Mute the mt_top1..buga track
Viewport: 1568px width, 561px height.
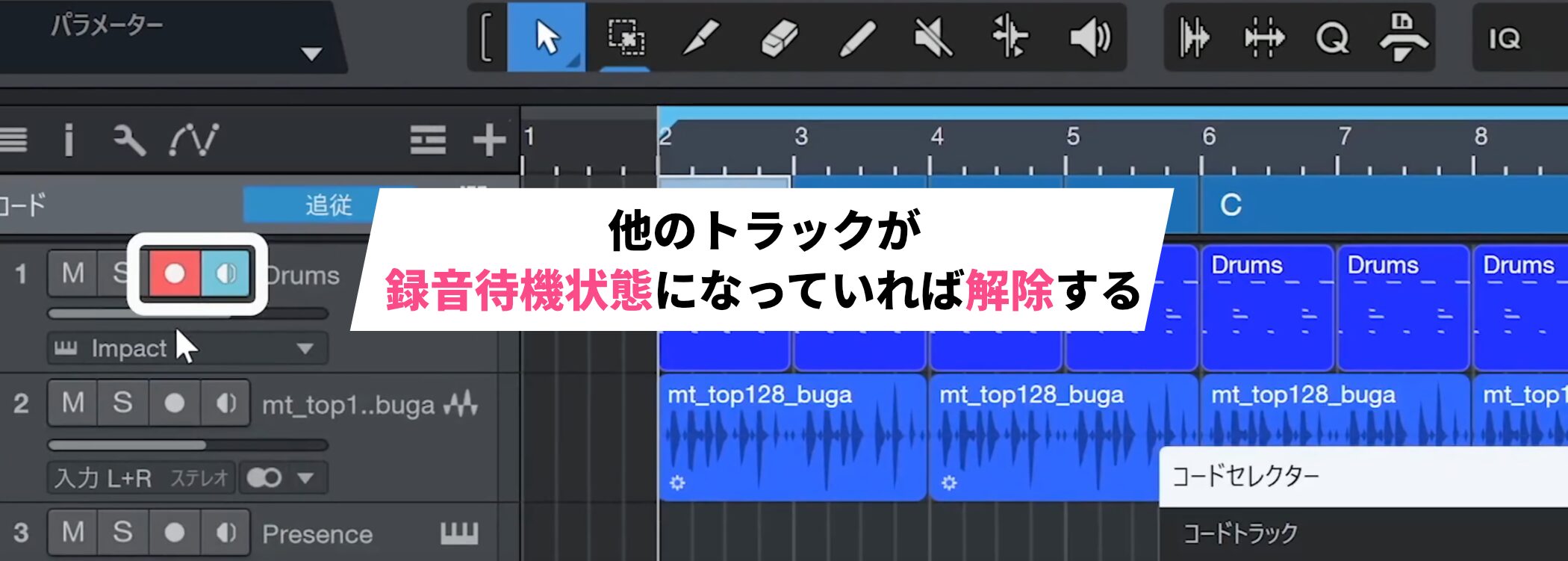73,403
